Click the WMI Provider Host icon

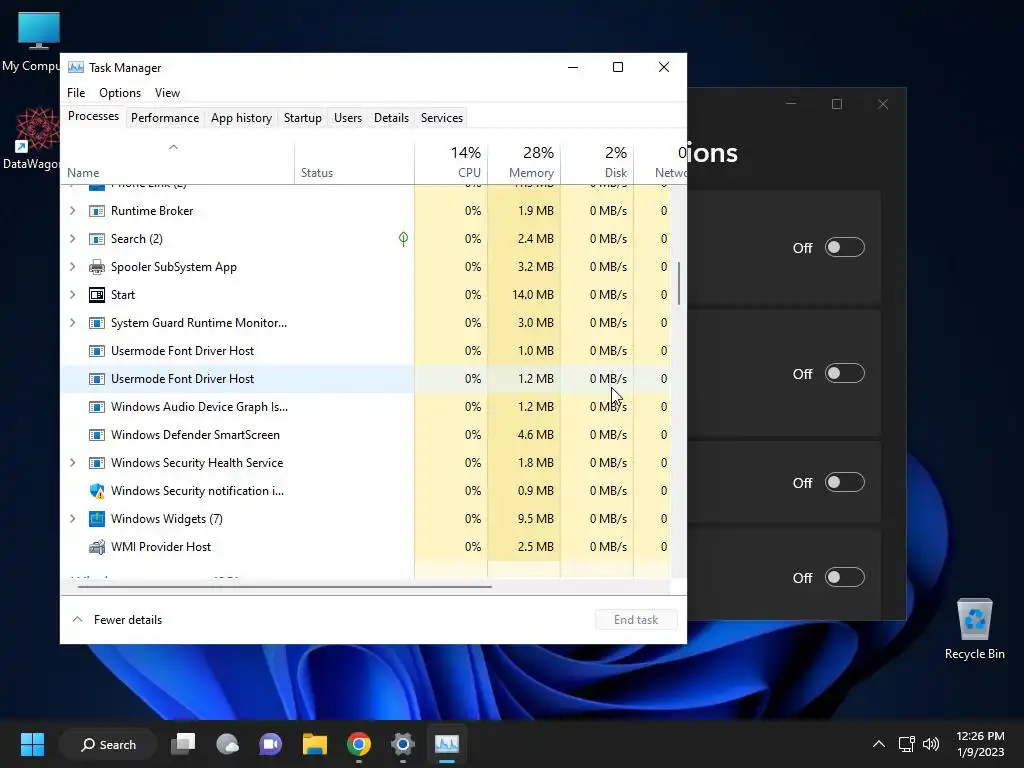tap(97, 547)
